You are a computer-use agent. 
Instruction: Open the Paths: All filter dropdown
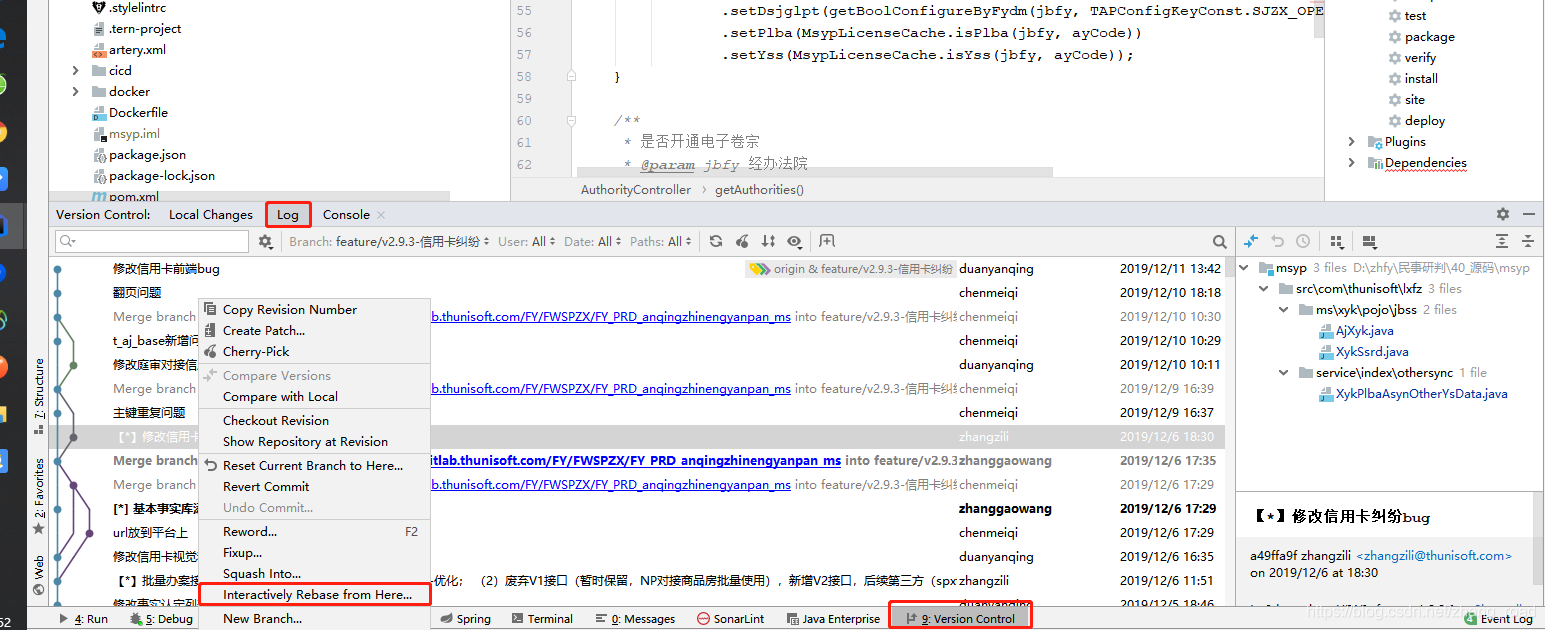660,241
